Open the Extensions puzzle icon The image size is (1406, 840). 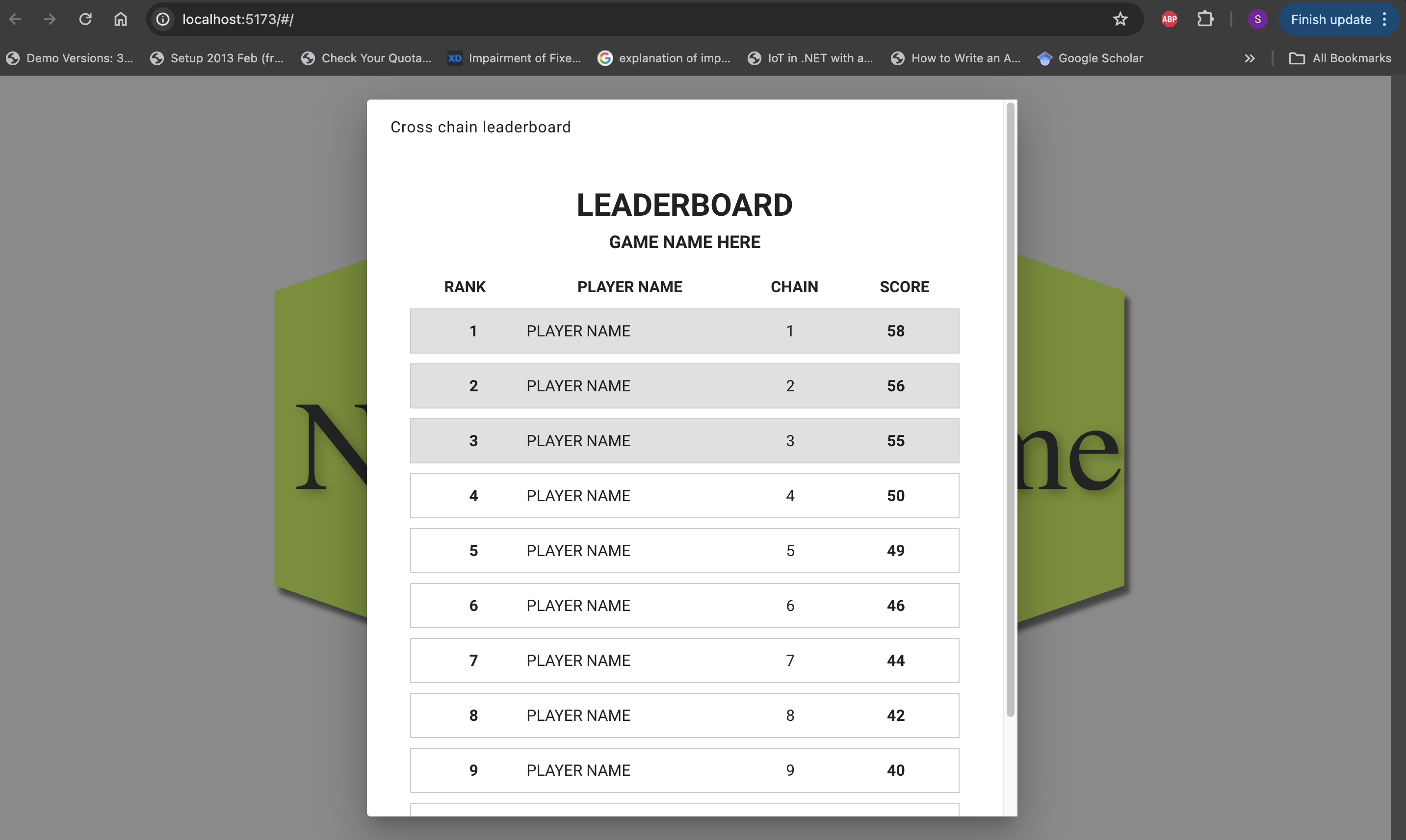pyautogui.click(x=1205, y=19)
